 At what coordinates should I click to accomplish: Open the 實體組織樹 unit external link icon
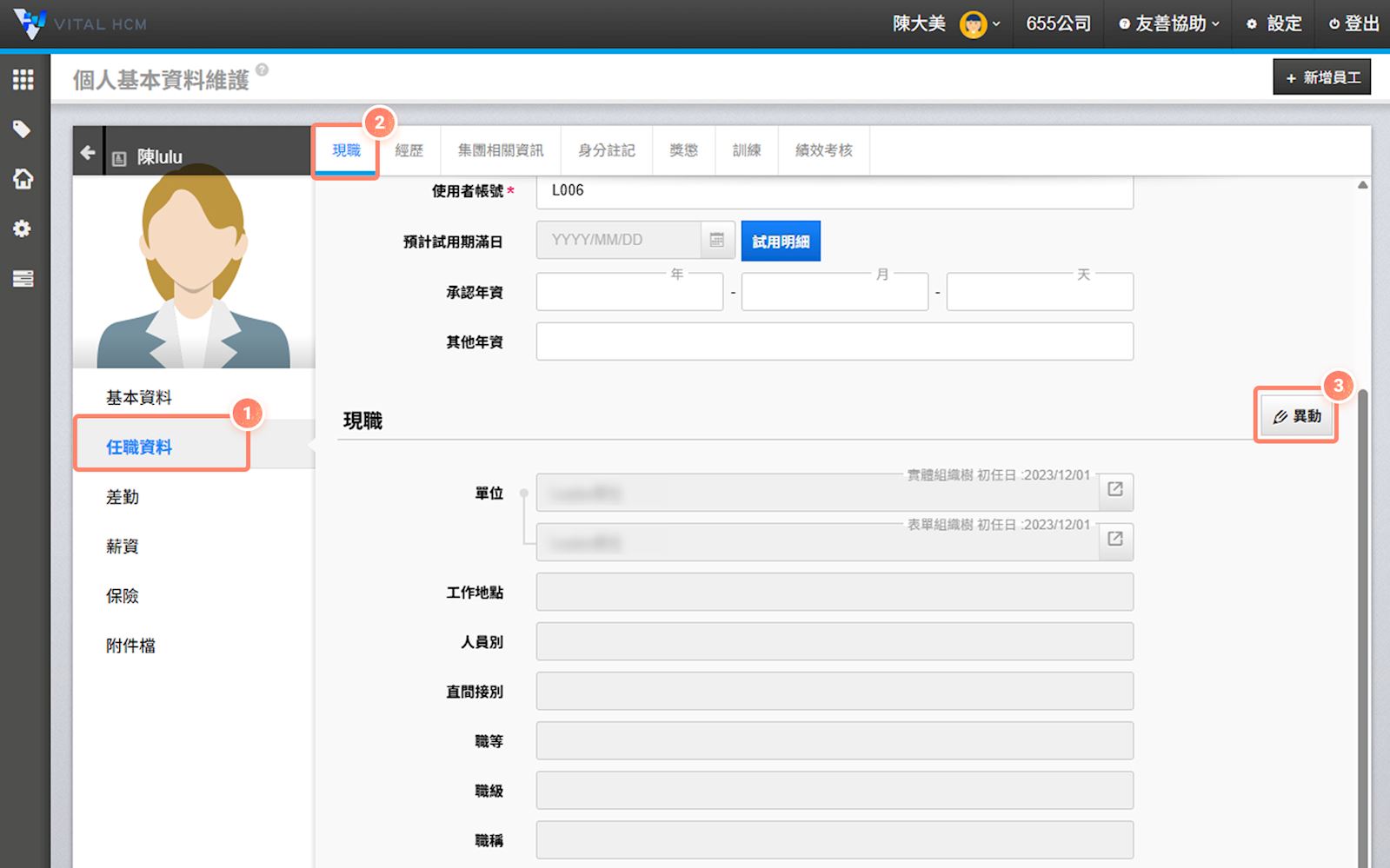point(1115,490)
